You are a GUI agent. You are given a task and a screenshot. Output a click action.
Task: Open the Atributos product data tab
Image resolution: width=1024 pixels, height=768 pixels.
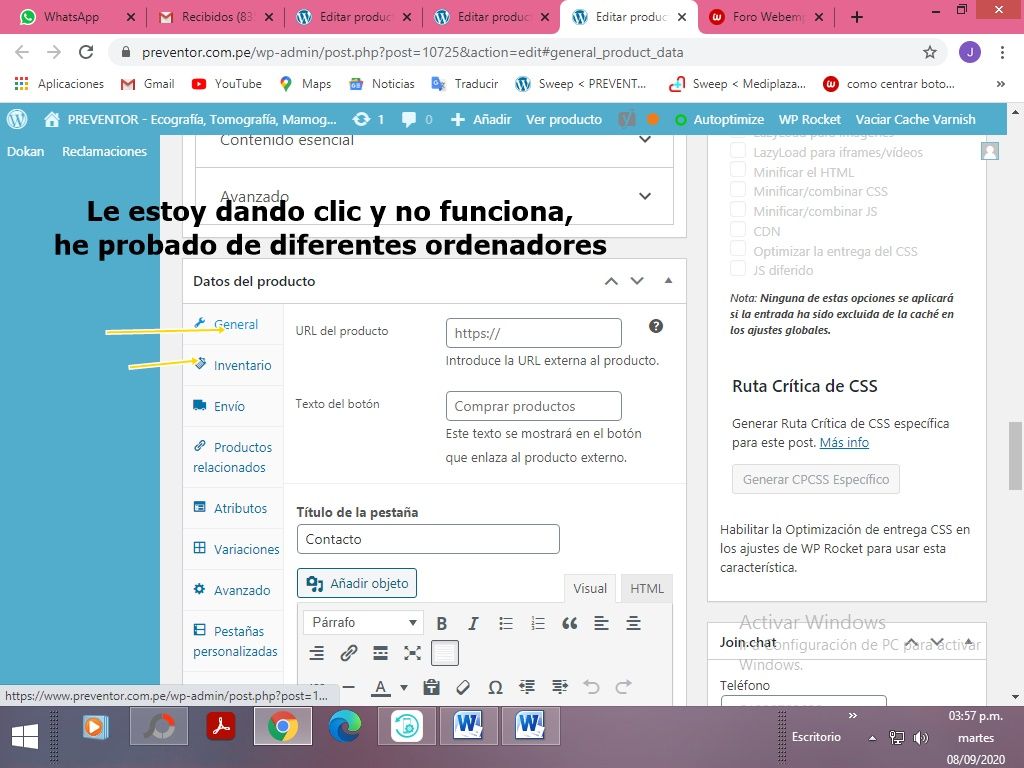click(233, 508)
